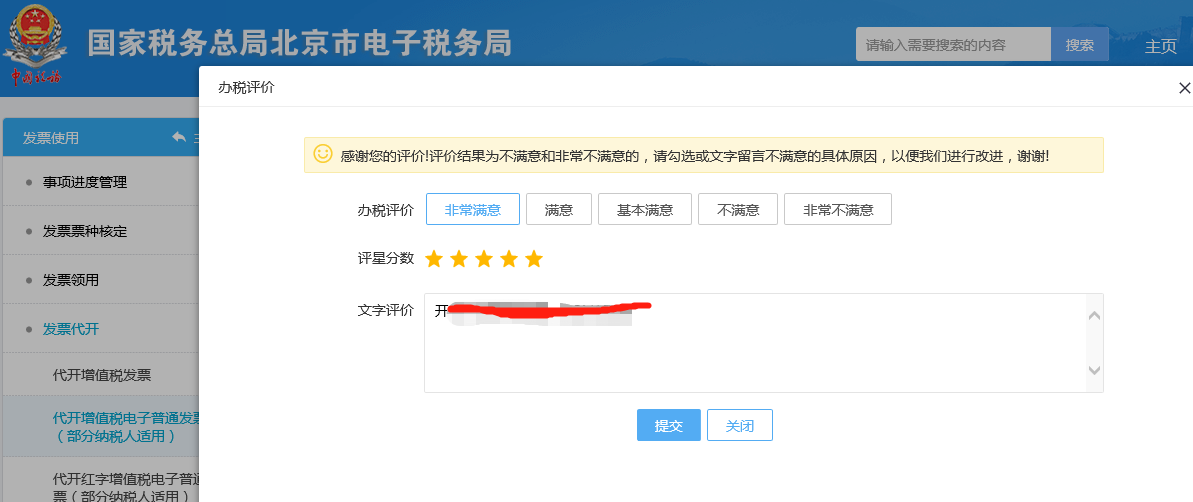The image size is (1193, 502).
Task: Choose the 不满意 rating option
Action: click(738, 209)
